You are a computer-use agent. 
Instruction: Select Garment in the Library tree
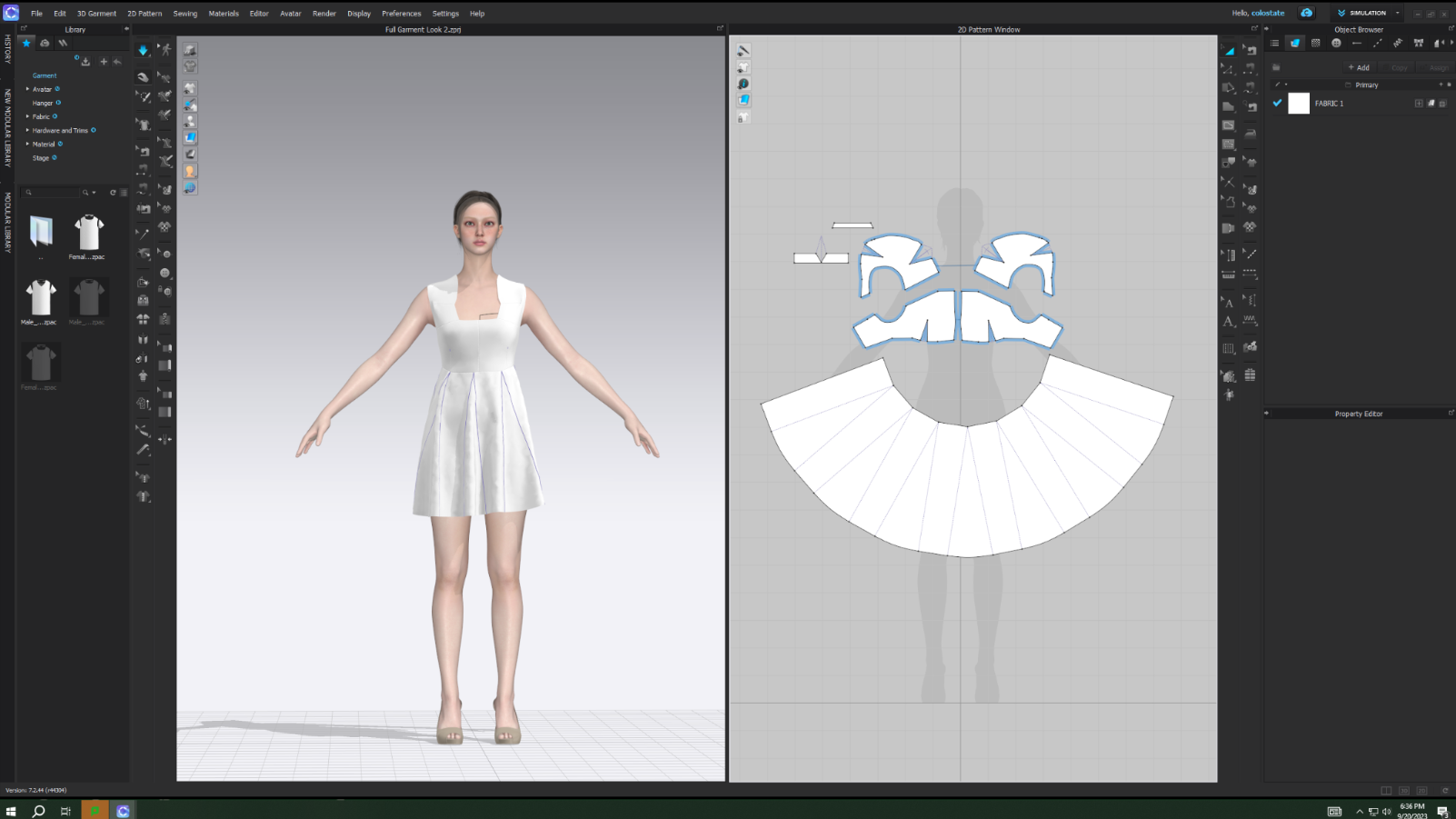[x=45, y=75]
